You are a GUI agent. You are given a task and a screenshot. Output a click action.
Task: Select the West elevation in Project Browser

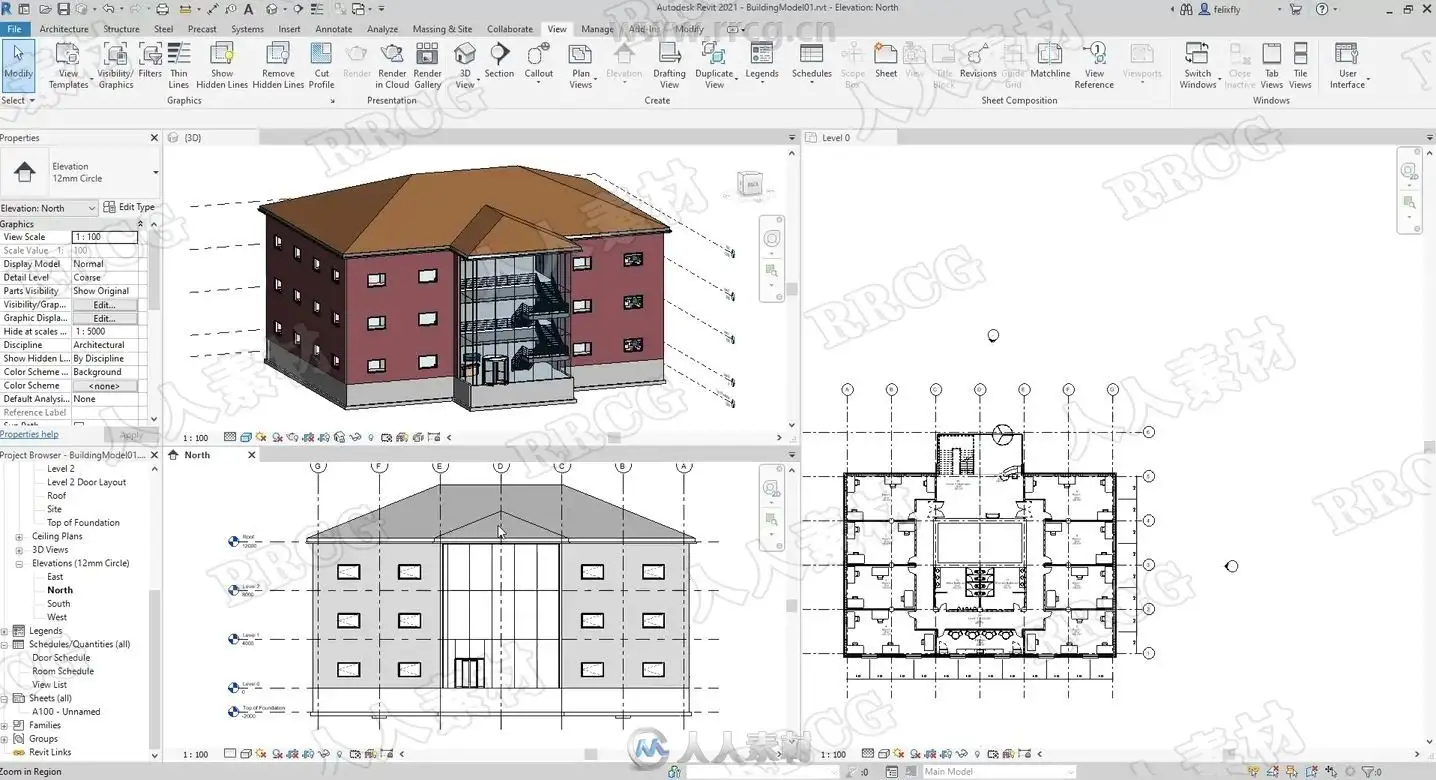pyautogui.click(x=57, y=618)
